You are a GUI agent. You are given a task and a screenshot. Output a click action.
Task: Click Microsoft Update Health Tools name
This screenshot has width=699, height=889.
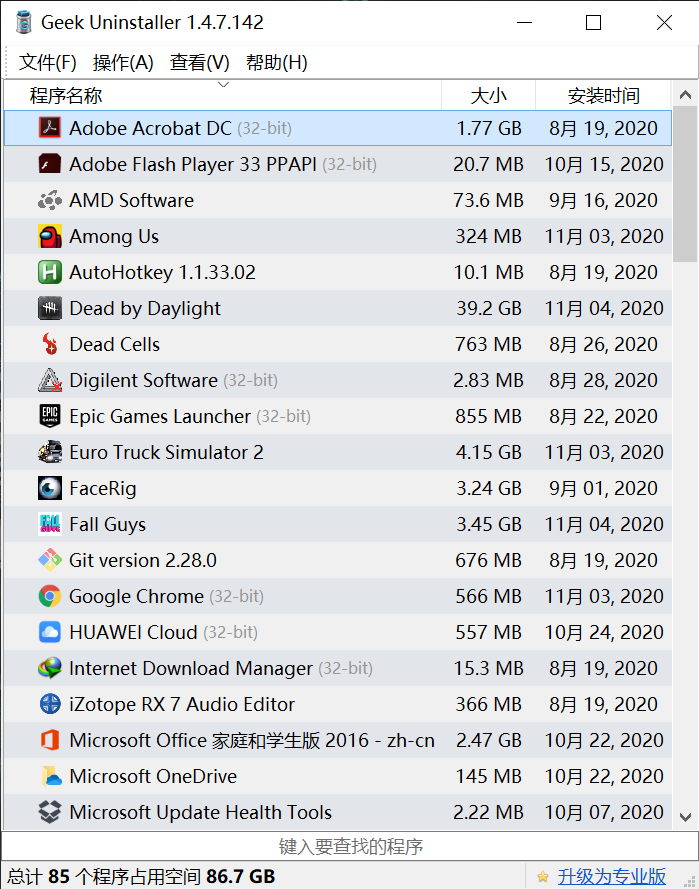201,812
